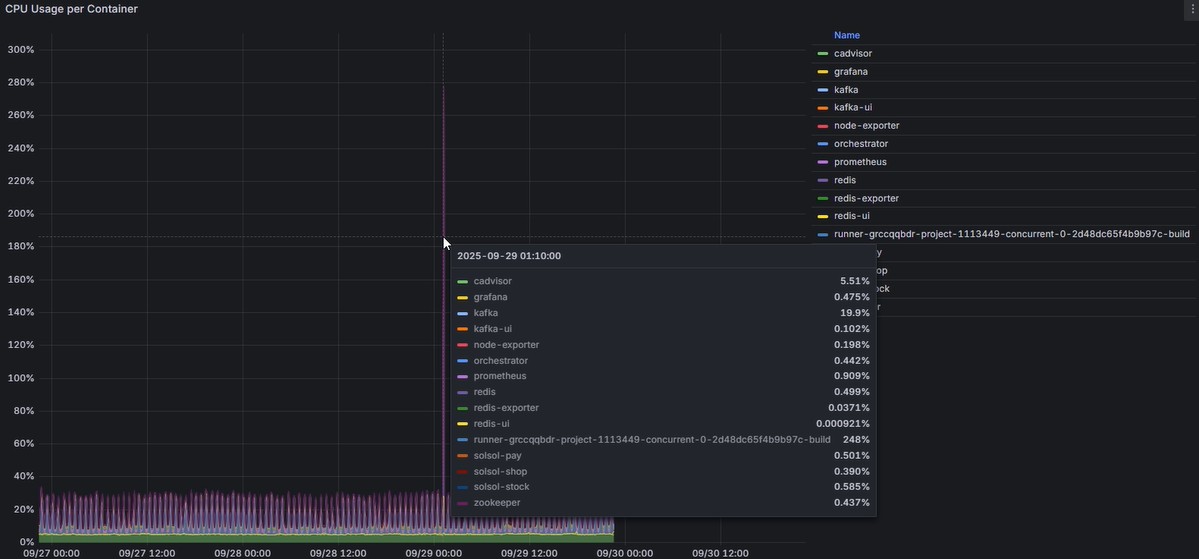The image size is (1199, 559).
Task: Click the node-exporter red color marker
Action: point(823,125)
